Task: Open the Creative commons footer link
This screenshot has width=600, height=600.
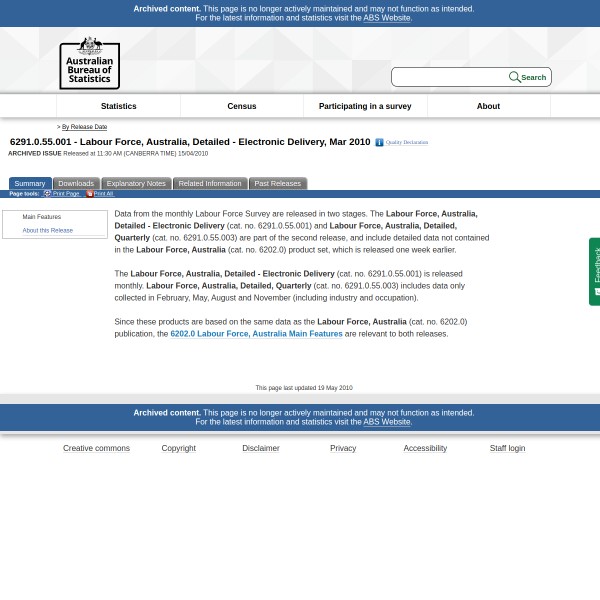Action: tap(96, 448)
